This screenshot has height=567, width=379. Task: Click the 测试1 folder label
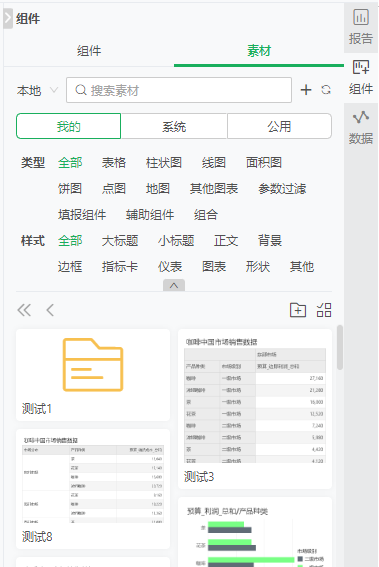tap(37, 409)
